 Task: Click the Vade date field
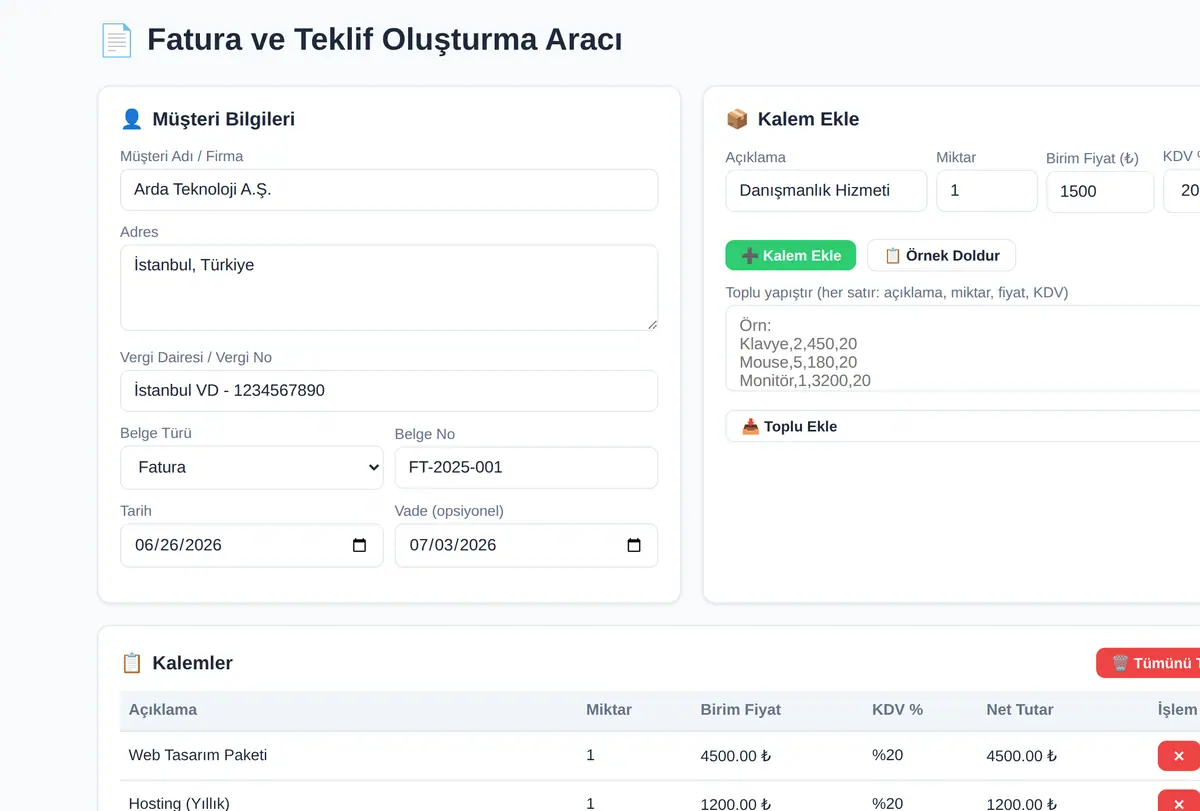[x=526, y=546]
